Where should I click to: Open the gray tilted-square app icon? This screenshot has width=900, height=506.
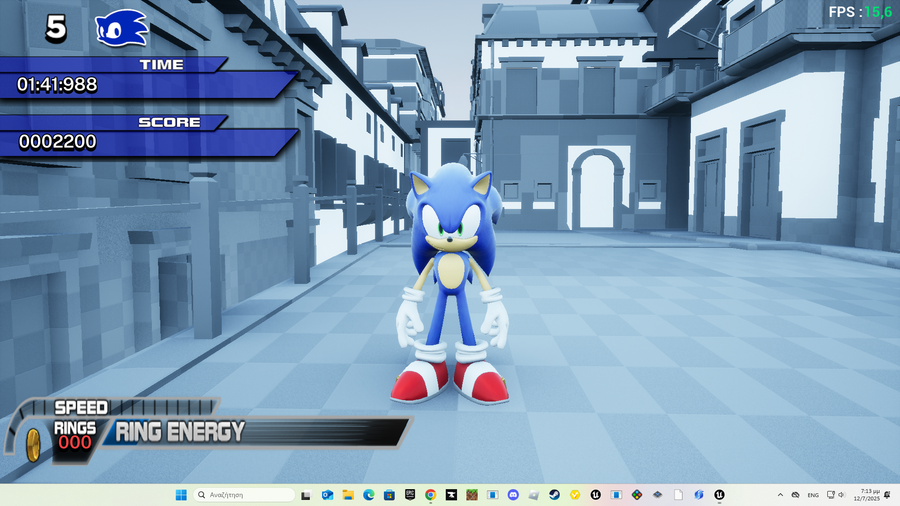pos(534,495)
